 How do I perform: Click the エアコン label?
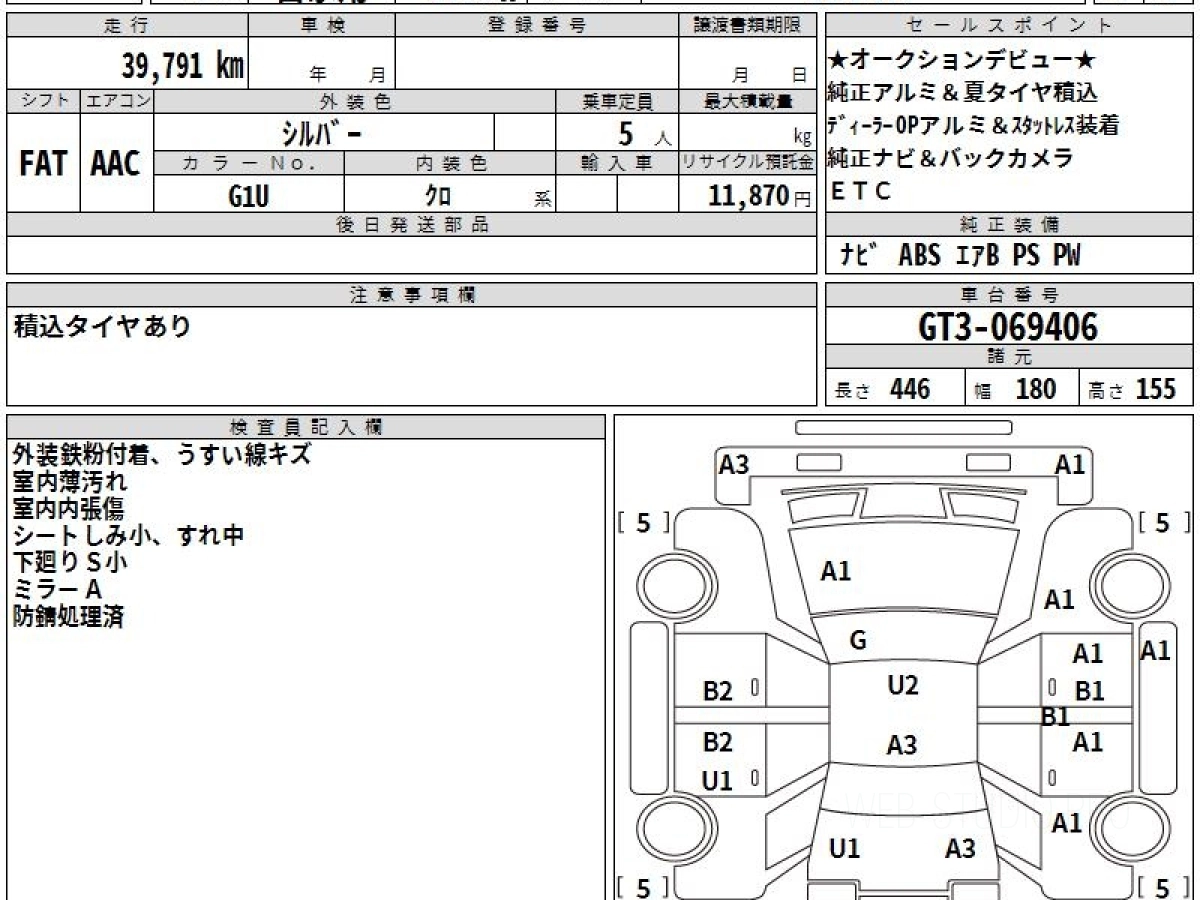(x=117, y=101)
